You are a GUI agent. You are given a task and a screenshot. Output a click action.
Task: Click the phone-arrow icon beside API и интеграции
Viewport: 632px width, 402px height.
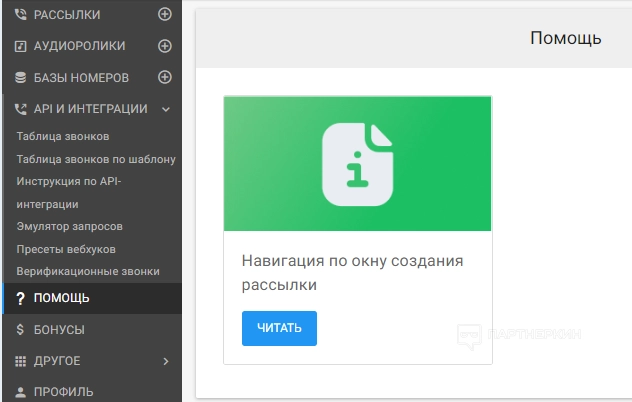tap(20, 109)
